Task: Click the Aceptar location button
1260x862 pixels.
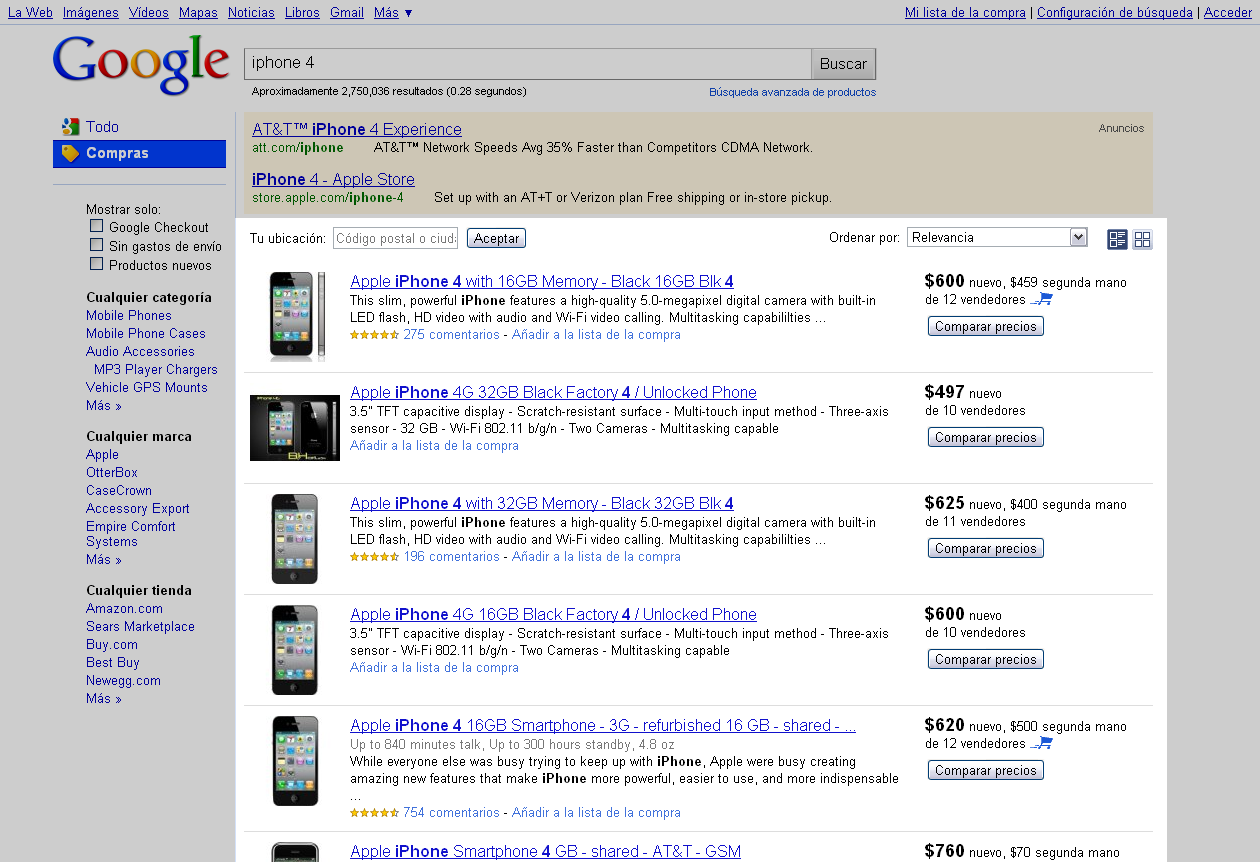Action: (x=496, y=238)
